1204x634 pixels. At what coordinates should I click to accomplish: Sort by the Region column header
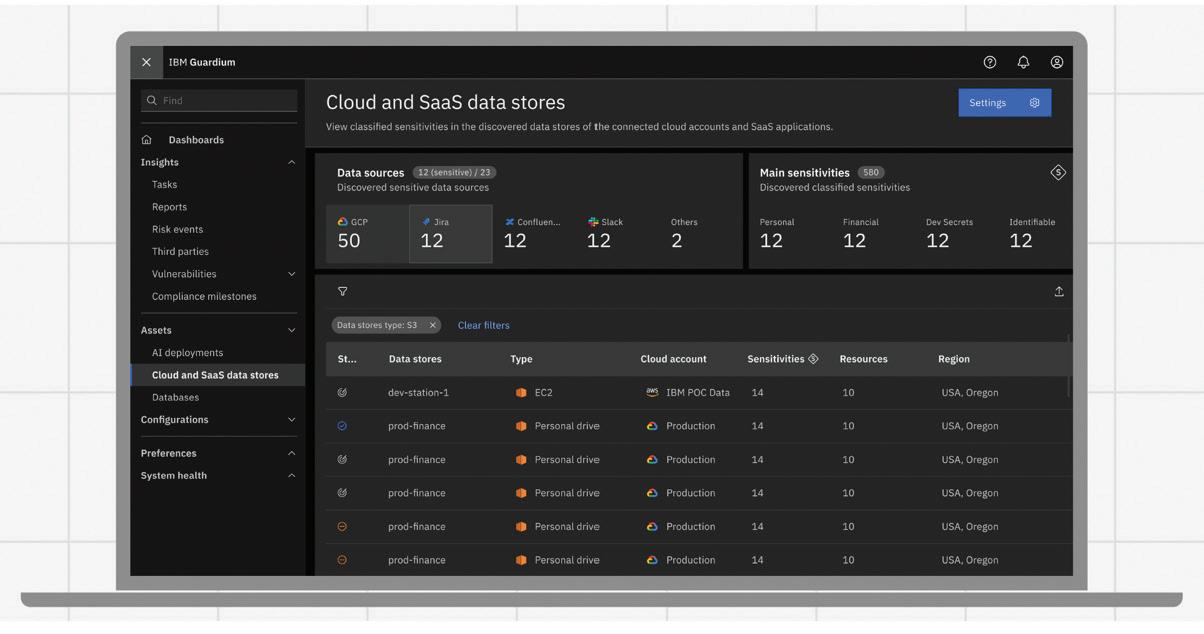[x=954, y=359]
